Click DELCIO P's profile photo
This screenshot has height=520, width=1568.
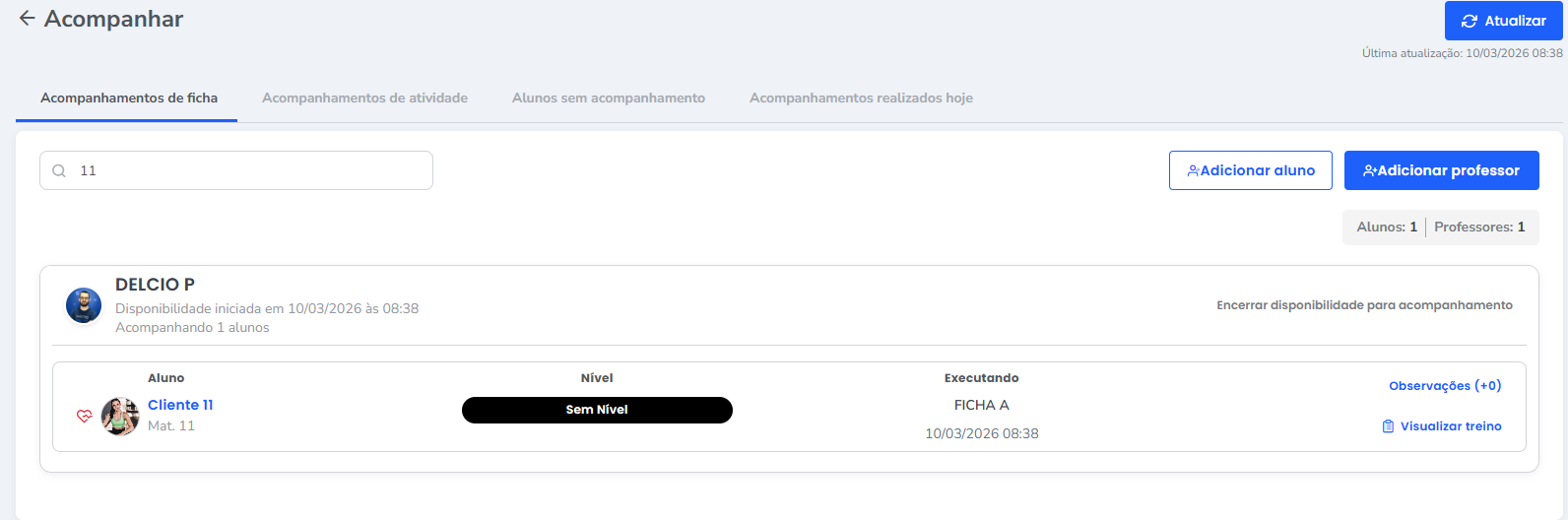pyautogui.click(x=84, y=305)
